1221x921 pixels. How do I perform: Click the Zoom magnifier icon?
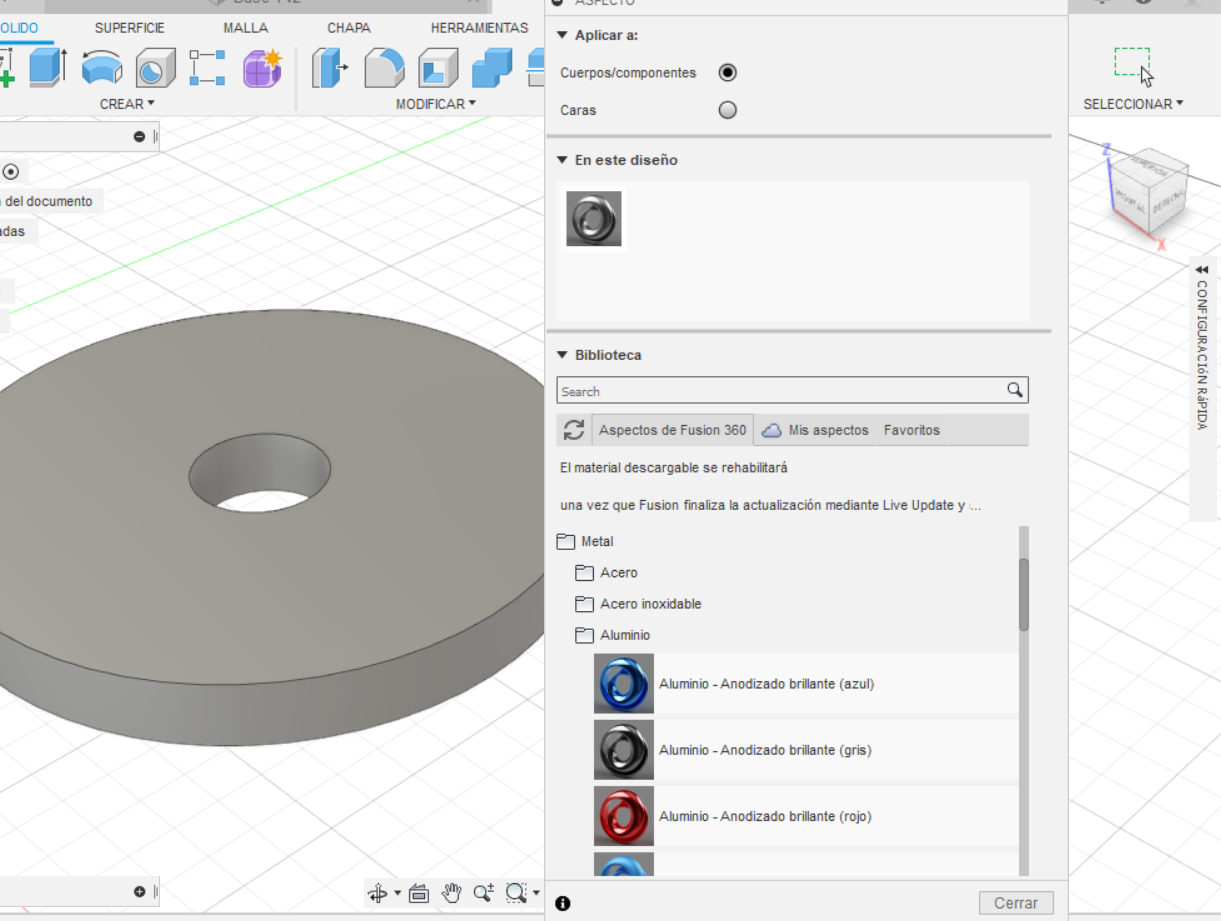484,893
